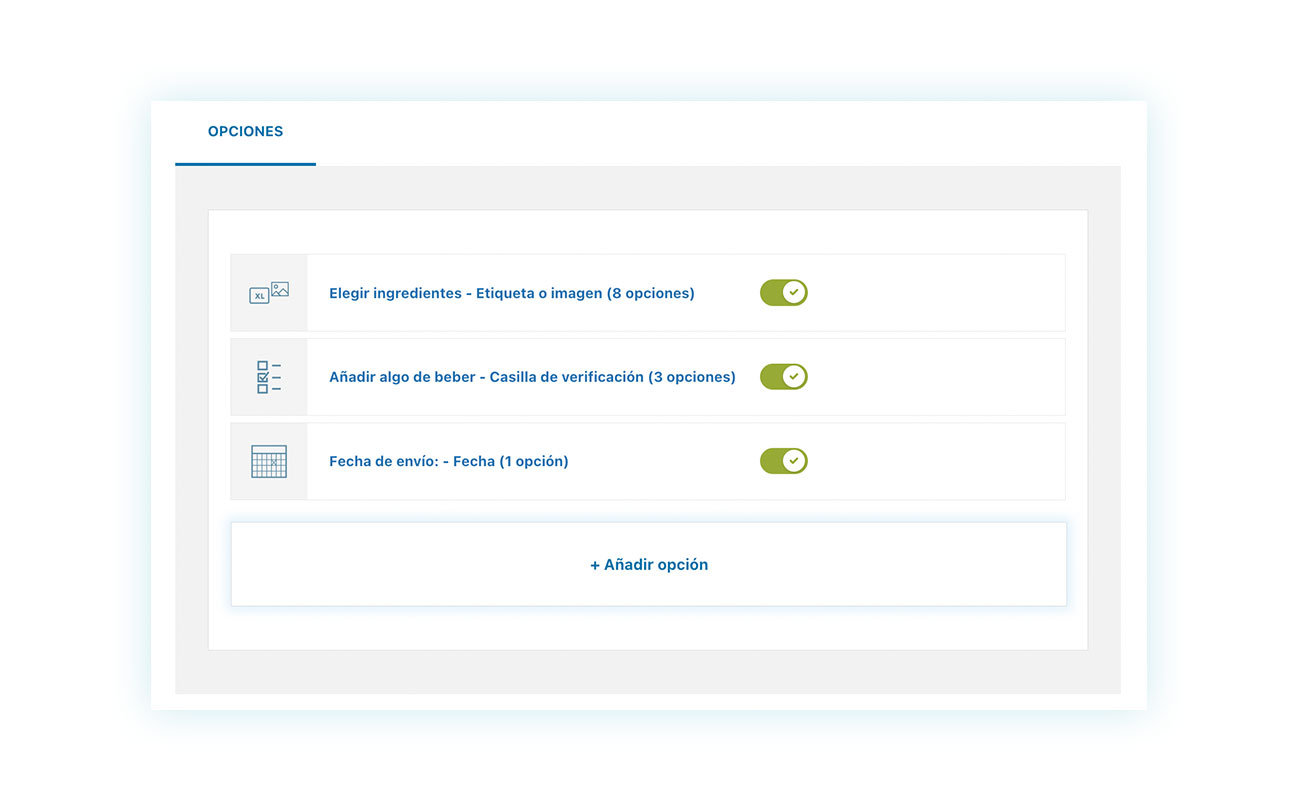Click the ticked box inside the checklist icon
Viewport: 1300px width, 811px height.
[263, 377]
